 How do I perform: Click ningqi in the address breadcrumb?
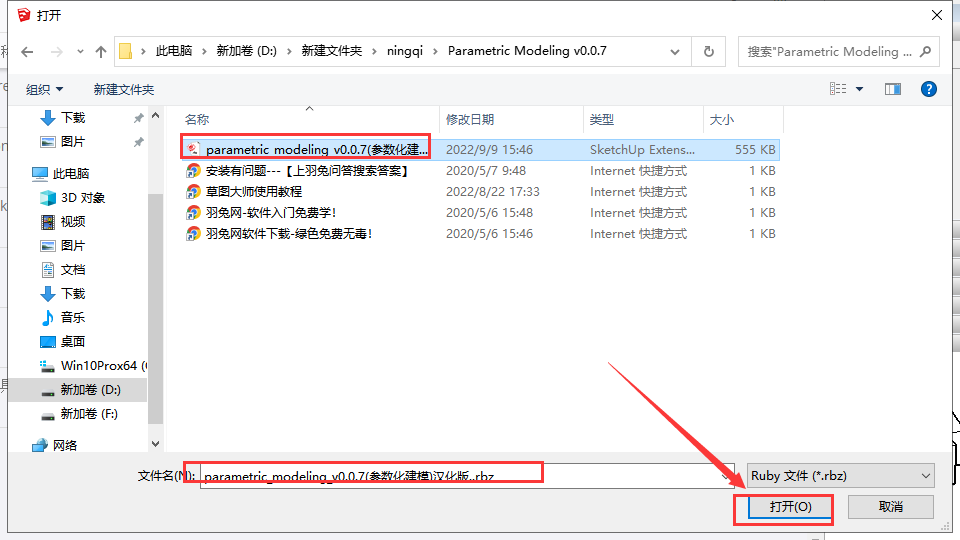[405, 51]
